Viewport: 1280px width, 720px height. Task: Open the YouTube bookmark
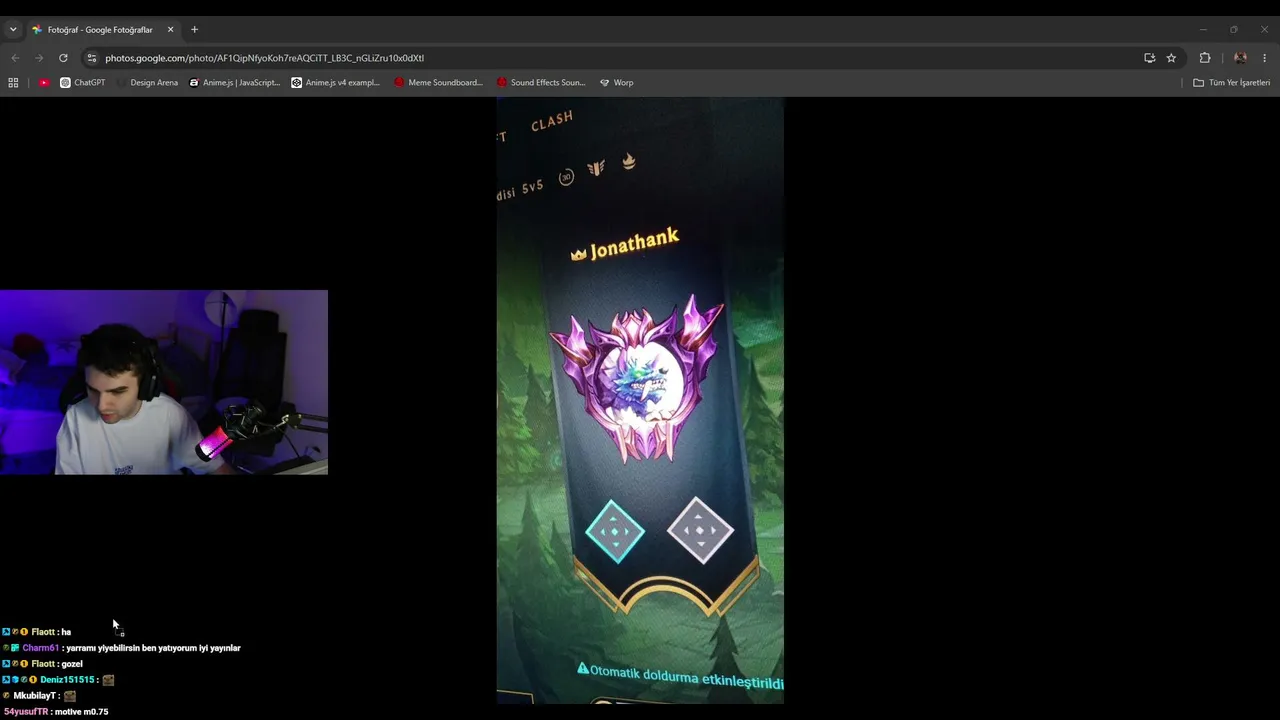click(44, 83)
